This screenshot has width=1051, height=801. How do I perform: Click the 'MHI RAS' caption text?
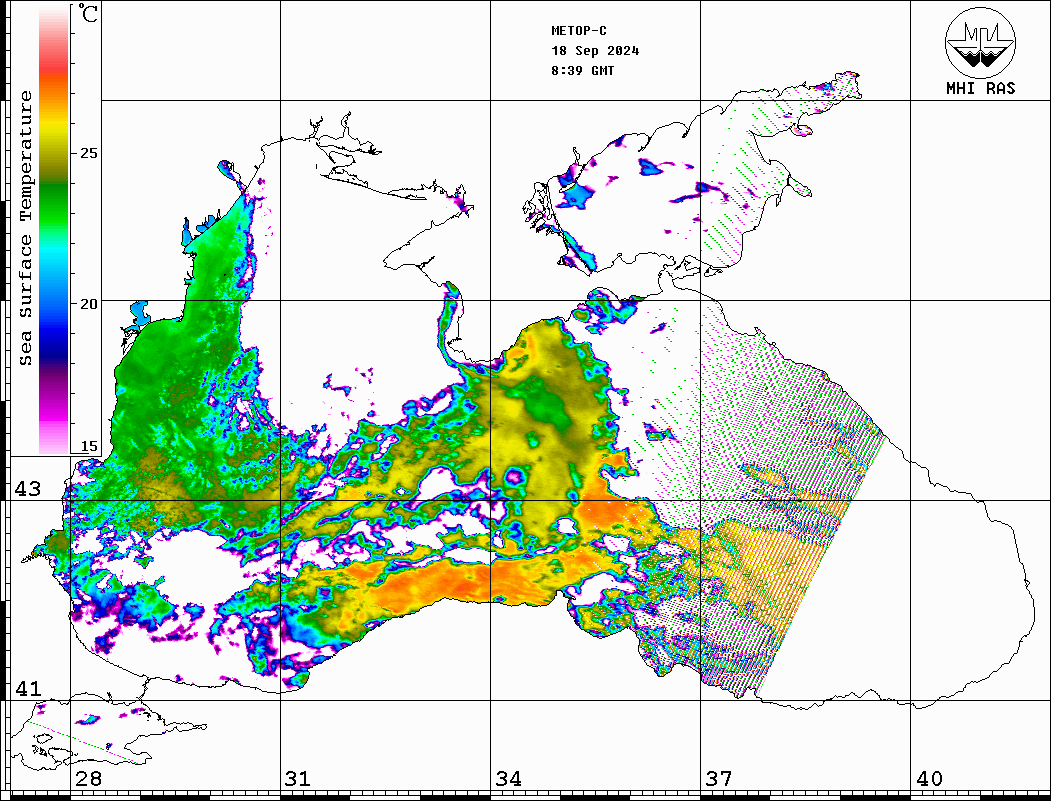(980, 88)
